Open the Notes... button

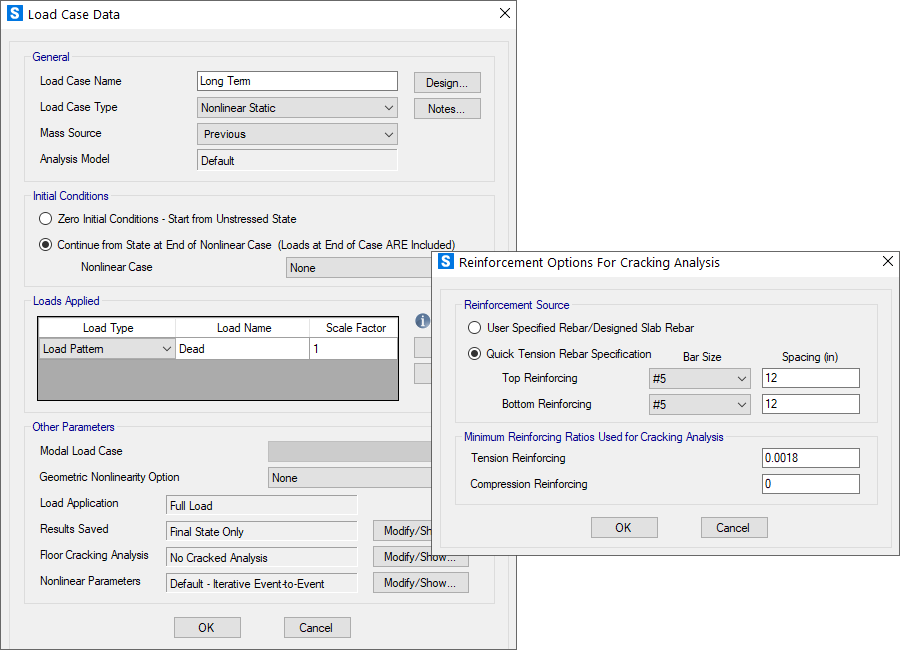[447, 109]
